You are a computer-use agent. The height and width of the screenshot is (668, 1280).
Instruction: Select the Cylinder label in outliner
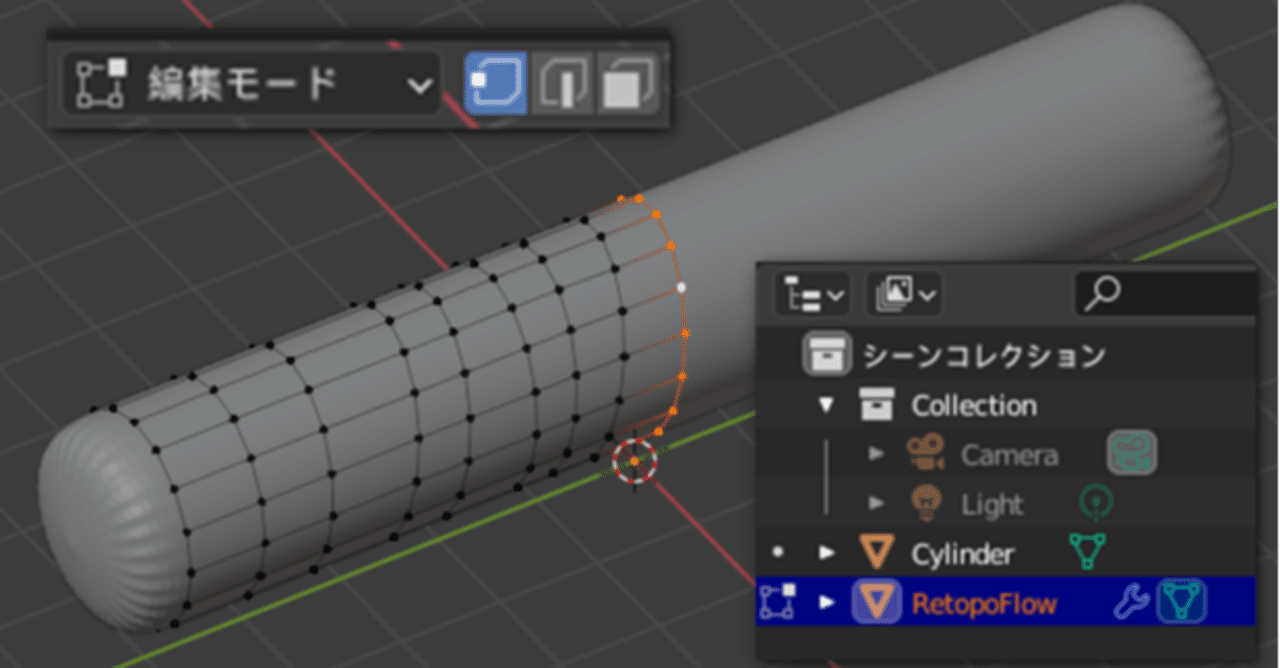tap(962, 554)
